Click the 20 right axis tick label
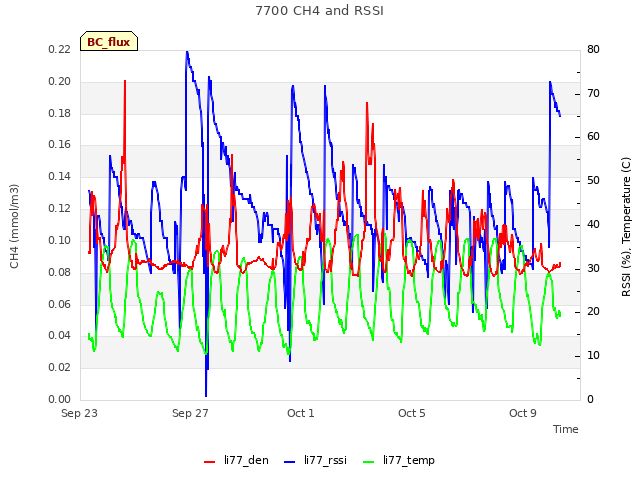Screen dimensions: 640x480 pyautogui.click(x=593, y=311)
